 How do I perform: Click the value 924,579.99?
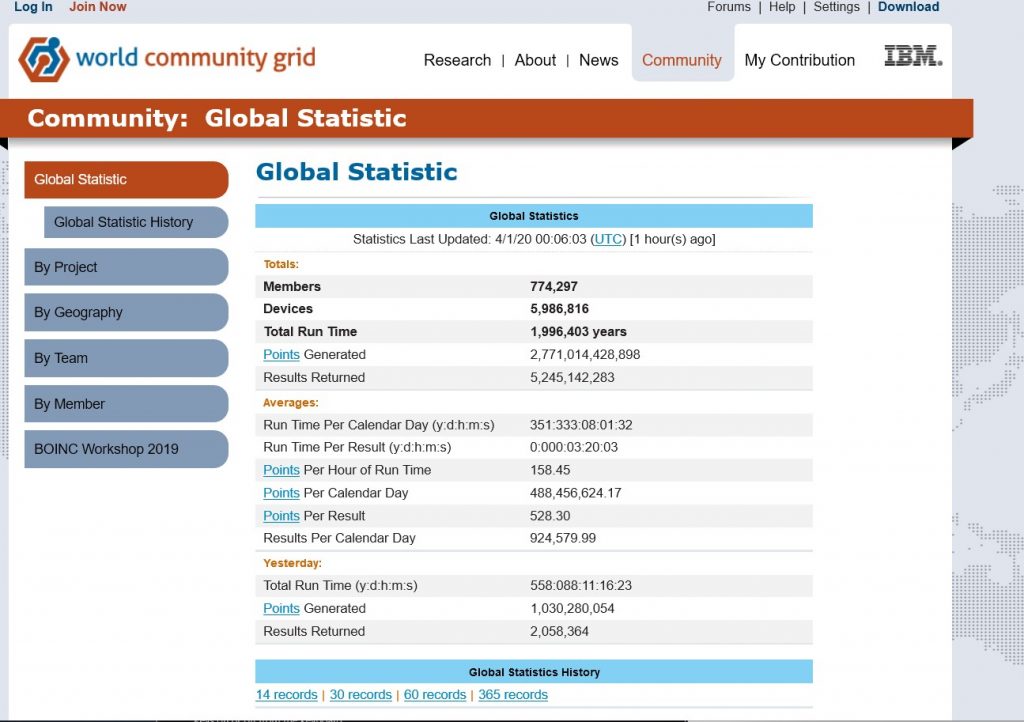[562, 538]
